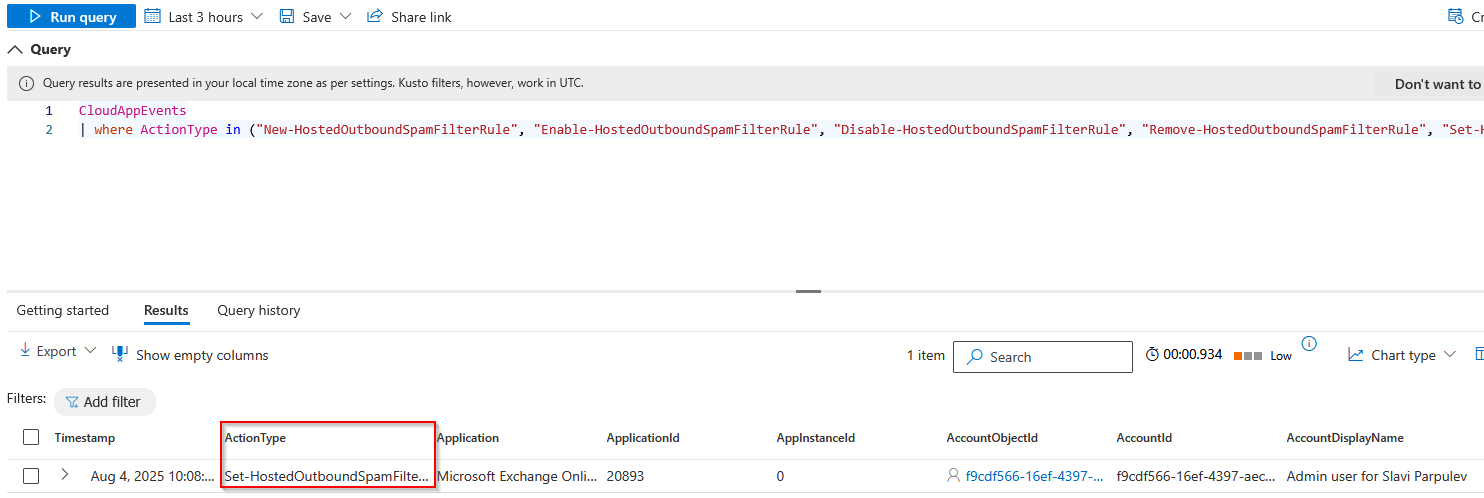Image resolution: width=1484 pixels, height=498 pixels.
Task: Tick the select-all checkbox in table header
Action: (x=31, y=437)
